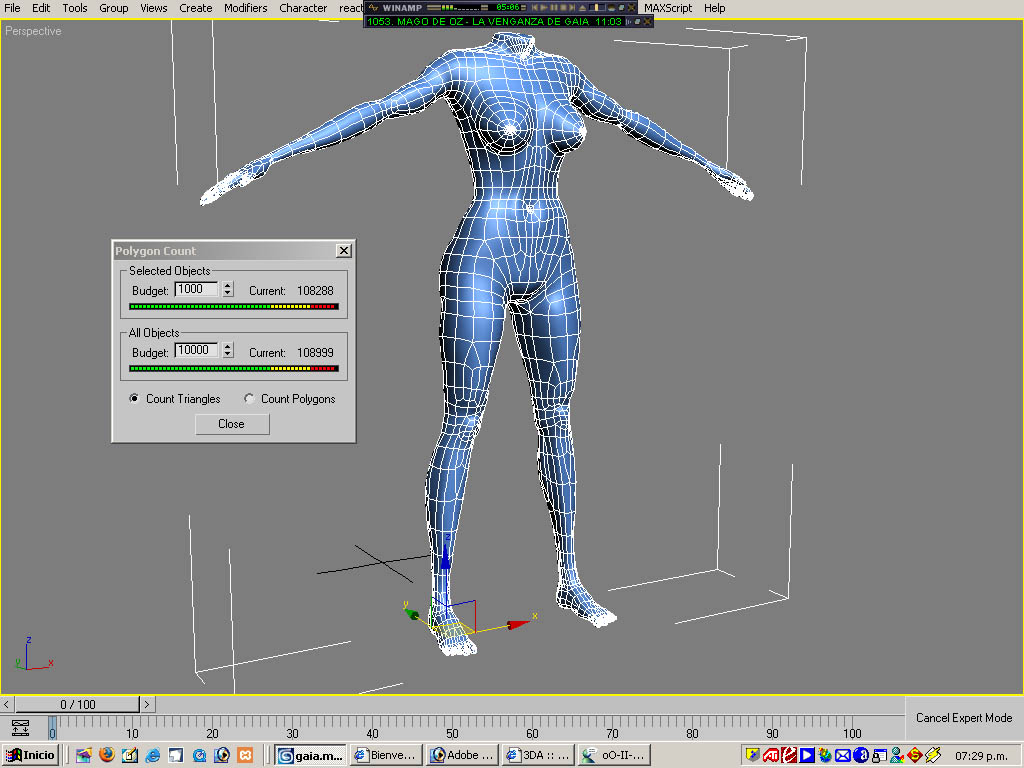1024x768 pixels.
Task: Click the notepad quick launch icon
Action: pos(130,755)
